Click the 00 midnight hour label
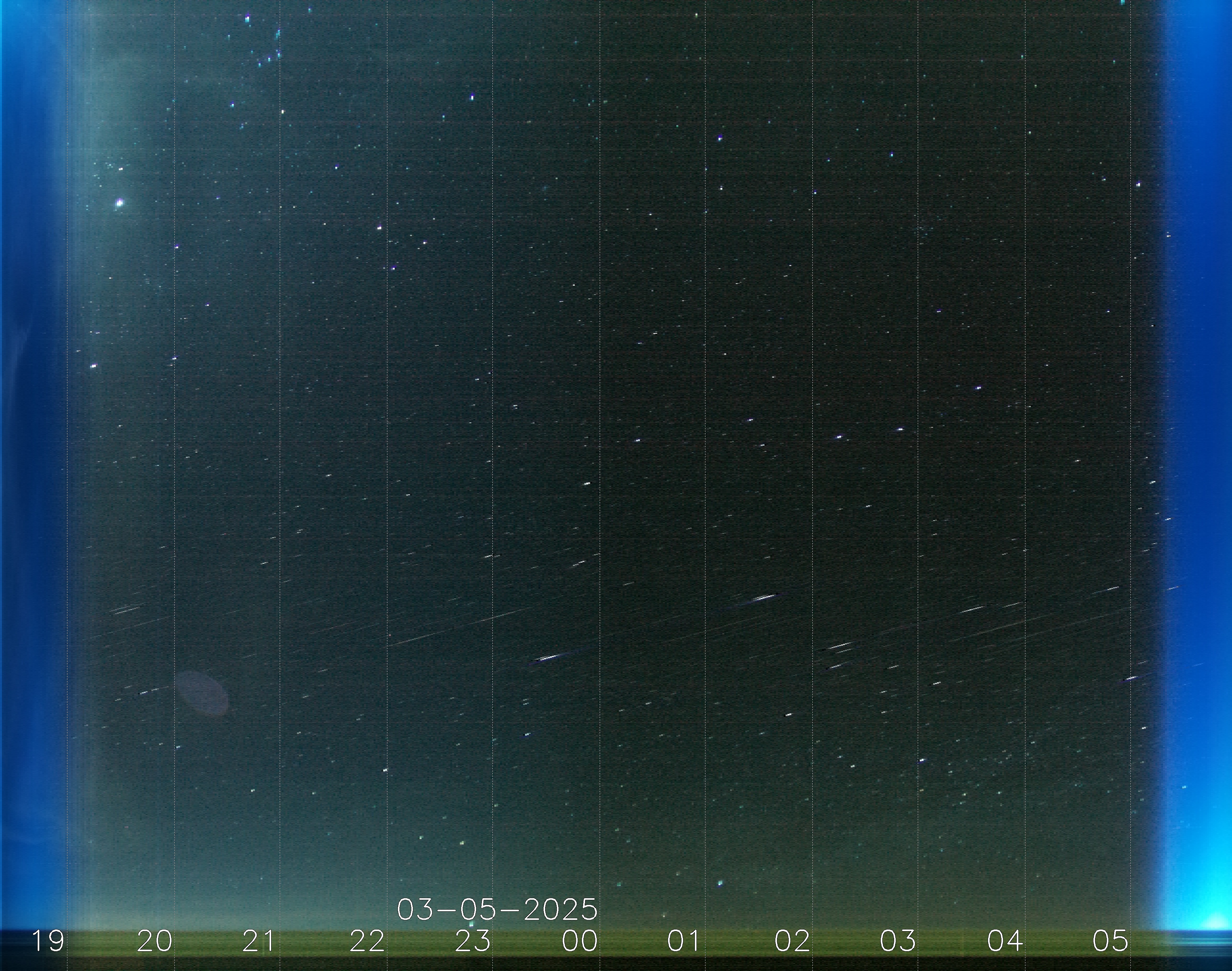 (x=580, y=941)
